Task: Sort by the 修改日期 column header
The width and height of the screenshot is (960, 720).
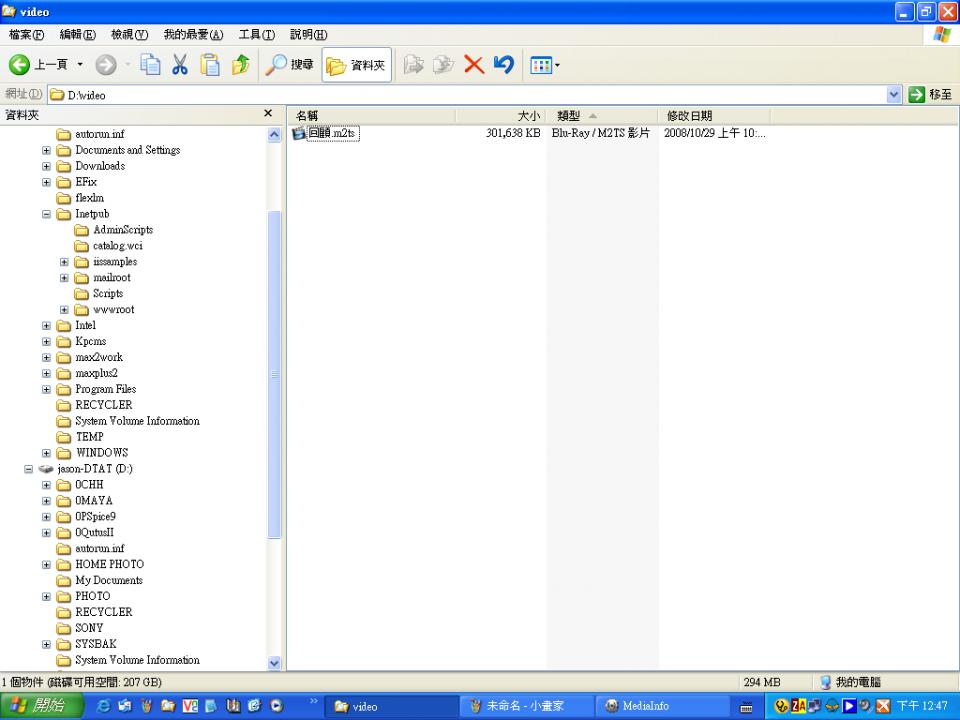Action: [x=713, y=116]
